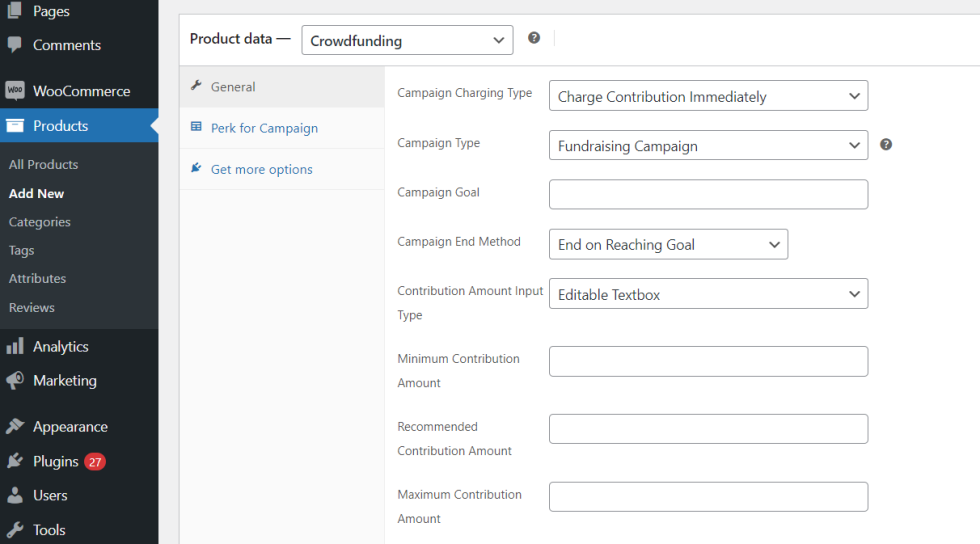Viewport: 980px width, 544px height.
Task: Click the Marketing megaphone icon
Action: click(x=15, y=381)
